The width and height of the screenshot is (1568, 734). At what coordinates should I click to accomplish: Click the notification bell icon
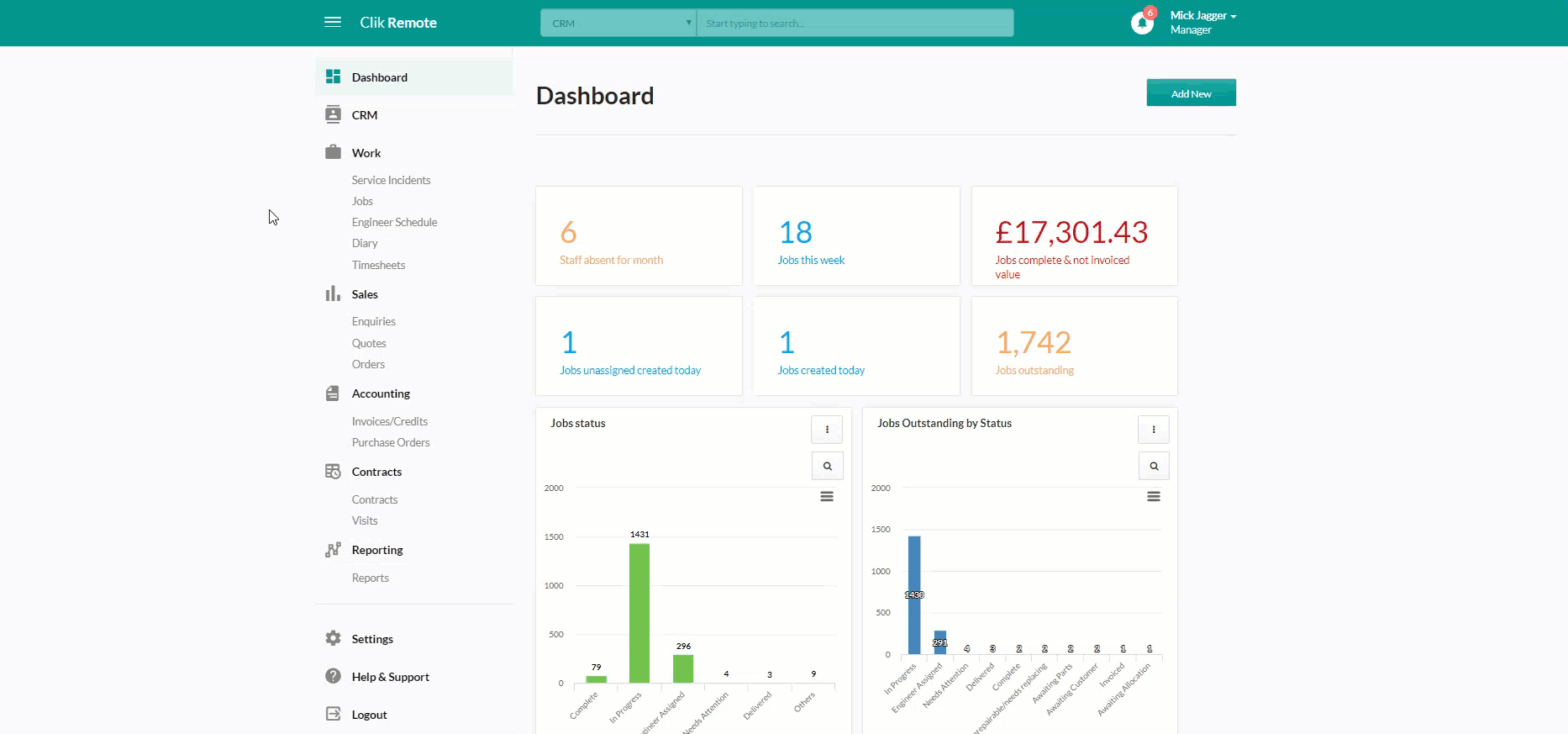[1141, 23]
